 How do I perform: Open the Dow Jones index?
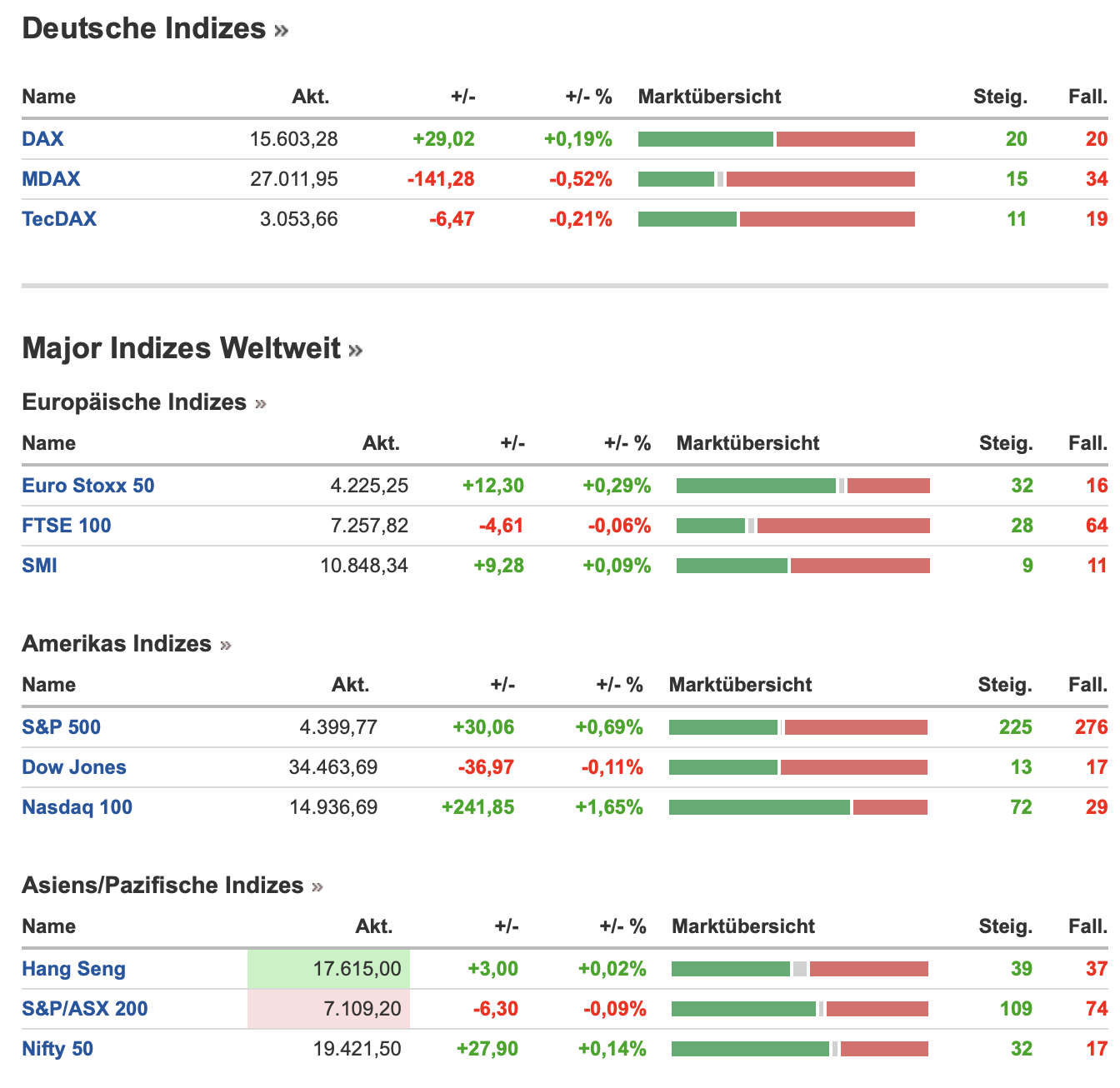pyautogui.click(x=74, y=767)
